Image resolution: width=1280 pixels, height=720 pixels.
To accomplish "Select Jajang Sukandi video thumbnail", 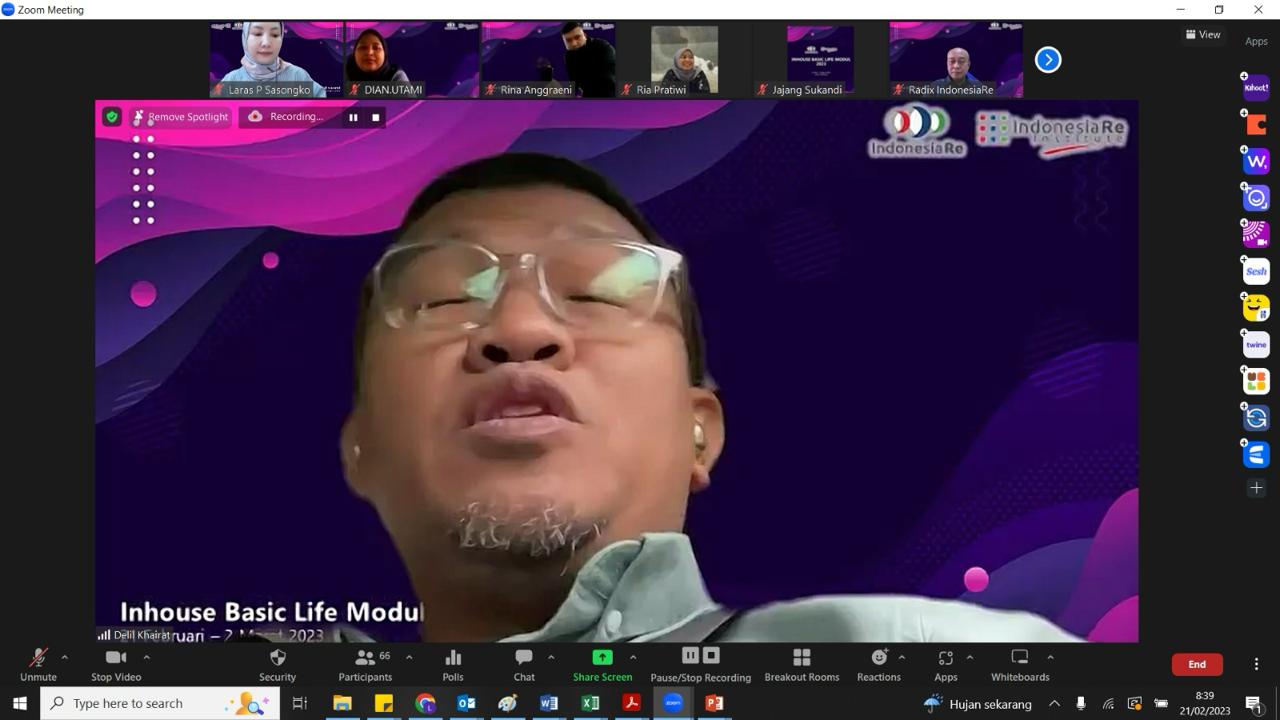I will 820,60.
